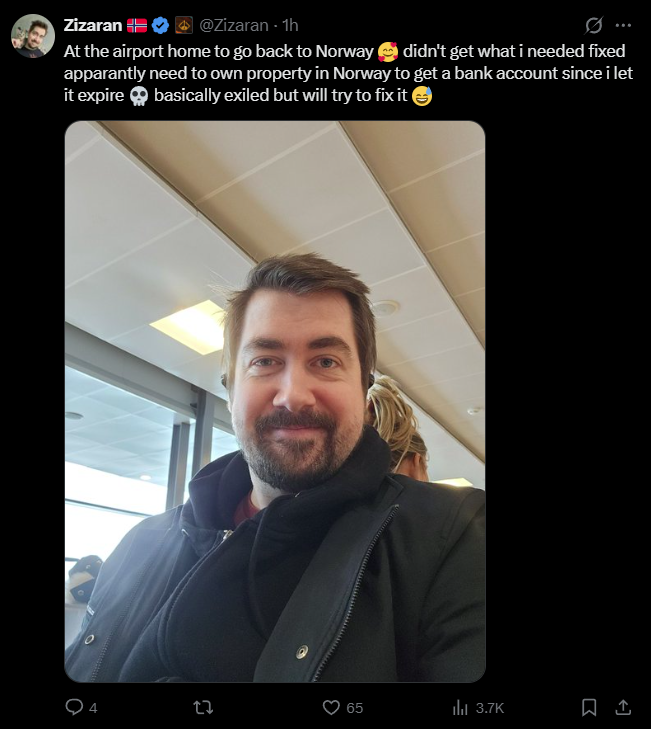Screen dimensions: 651x729
Task: View analytics via the bar chart icon
Action: point(460,708)
